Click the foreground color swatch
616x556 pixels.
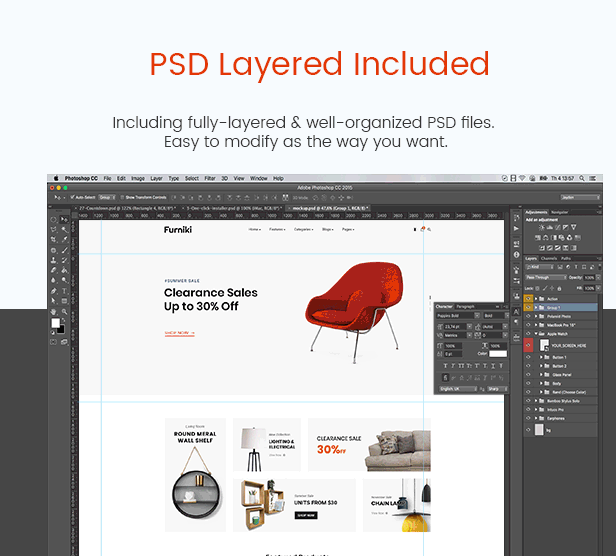tap(55, 323)
